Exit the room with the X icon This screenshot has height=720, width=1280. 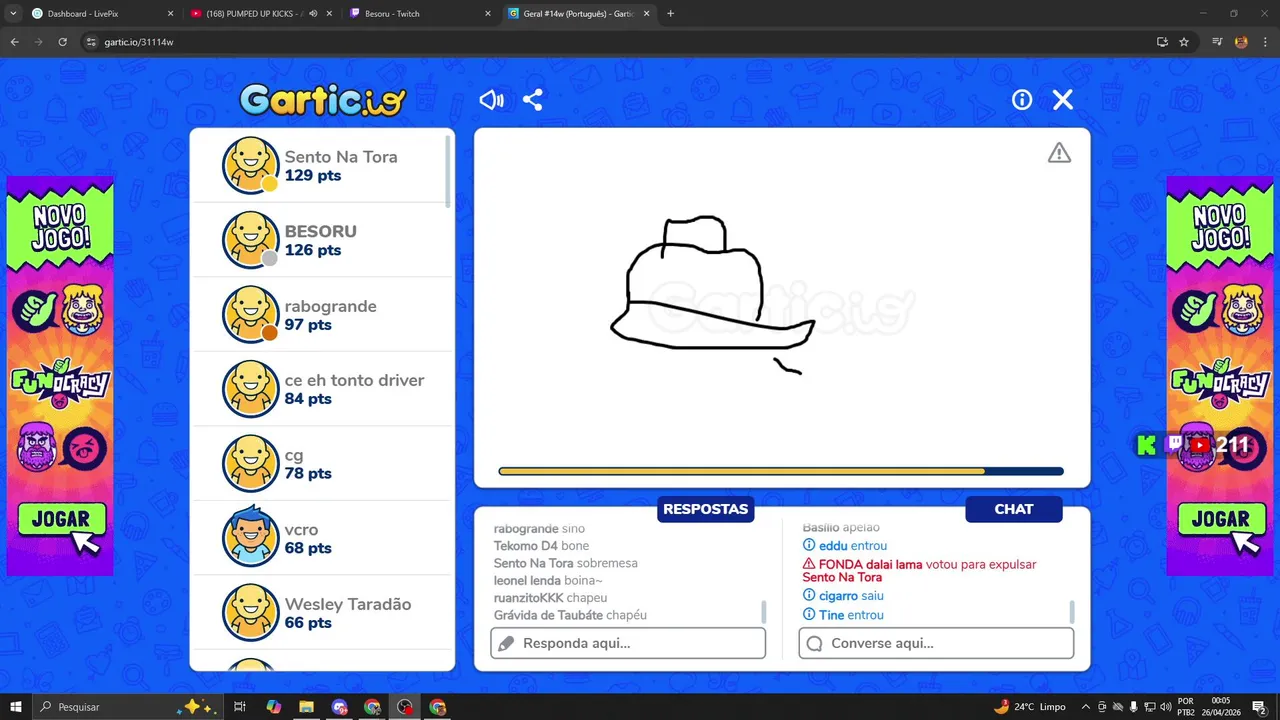coord(1063,100)
